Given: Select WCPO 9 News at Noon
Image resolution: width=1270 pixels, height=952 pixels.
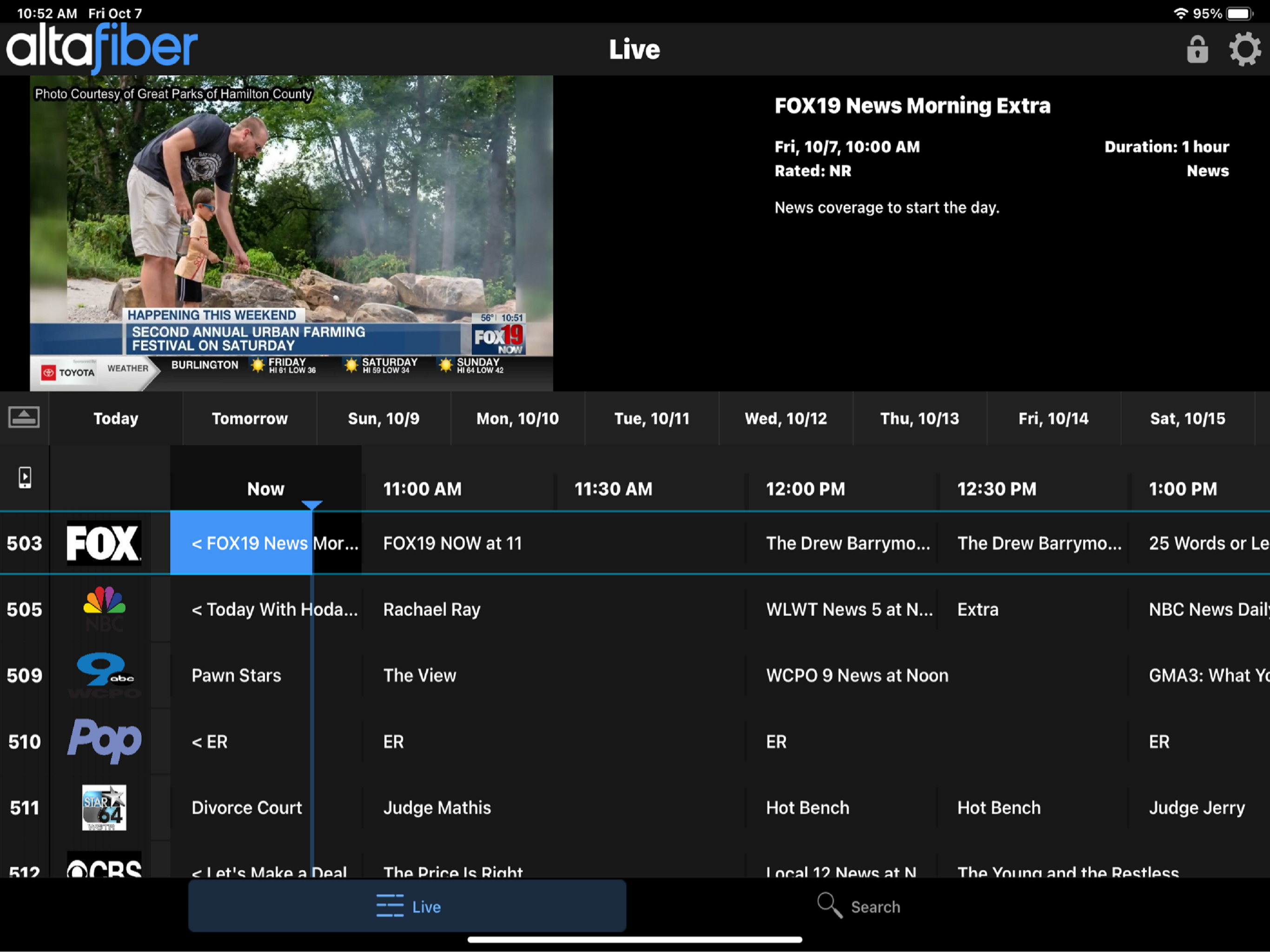Looking at the screenshot, I should tap(937, 674).
